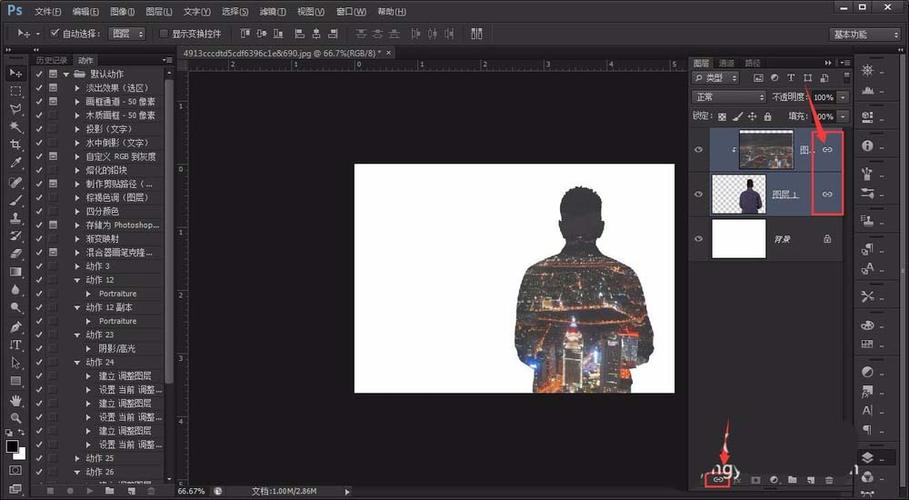Select the Polygonal Lasso tool

[x=16, y=109]
